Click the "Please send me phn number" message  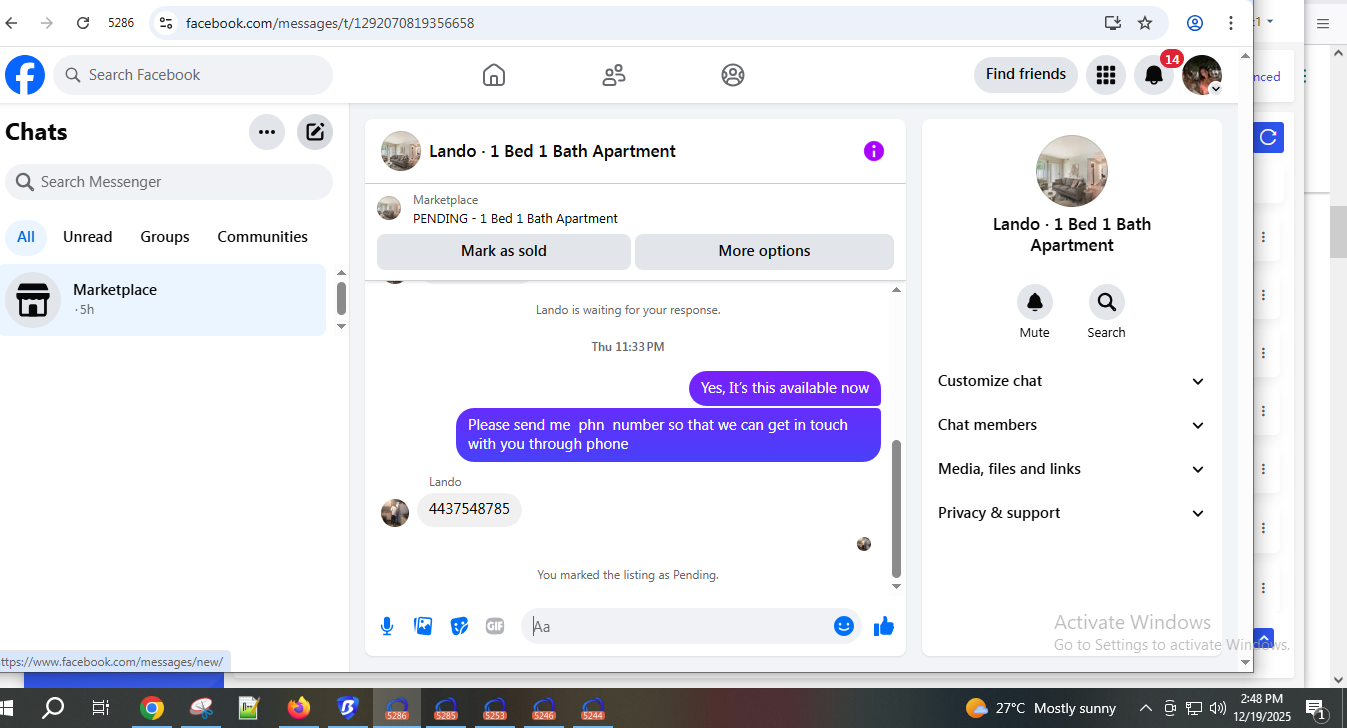[x=668, y=434]
